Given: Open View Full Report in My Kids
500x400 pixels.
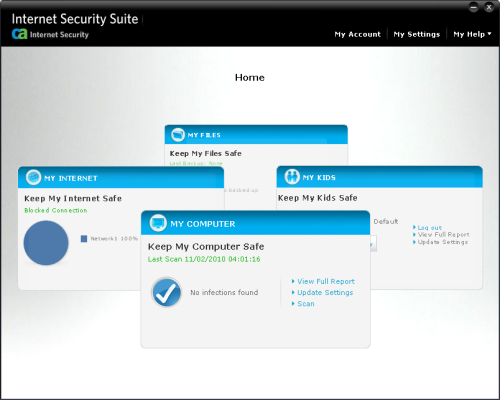Looking at the screenshot, I should [x=443, y=235].
